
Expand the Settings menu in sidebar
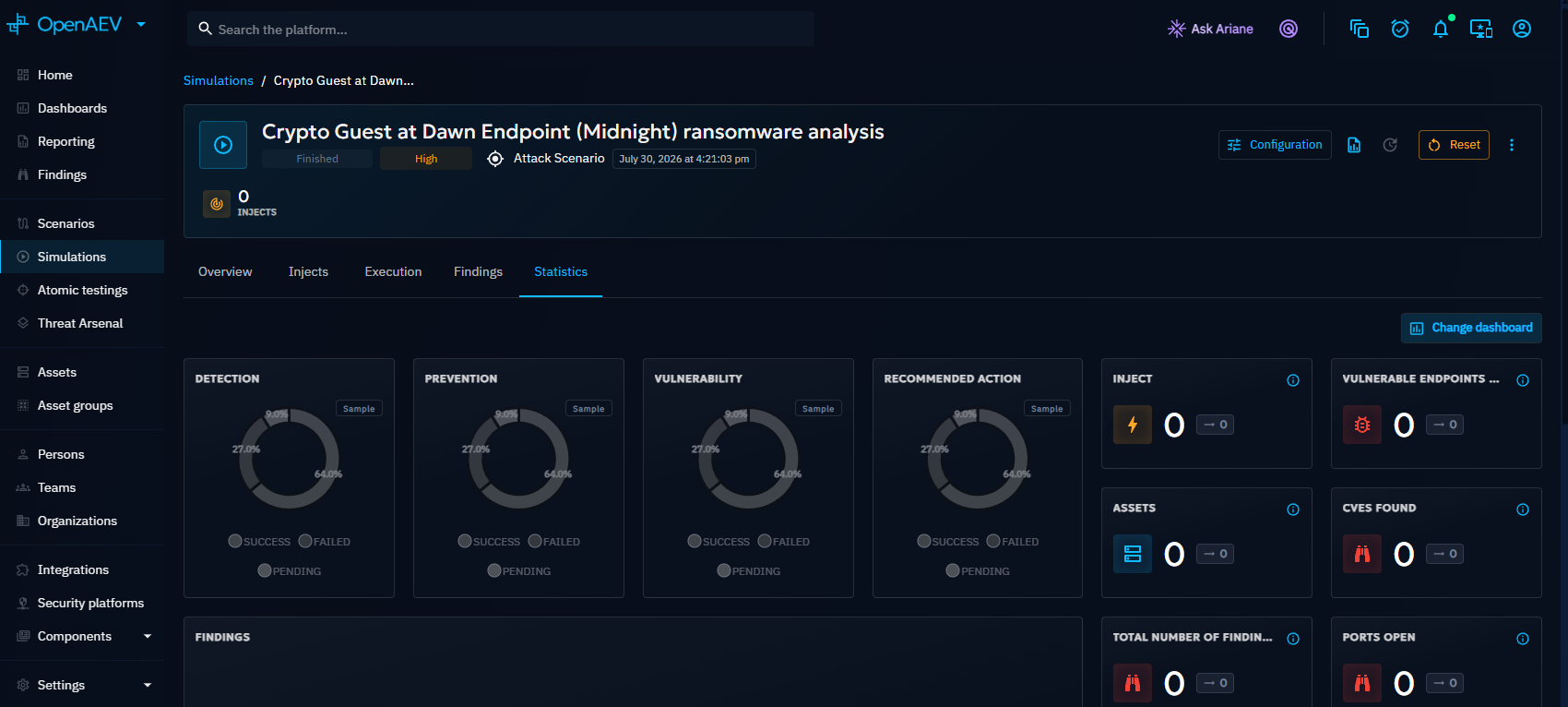pyautogui.click(x=148, y=685)
